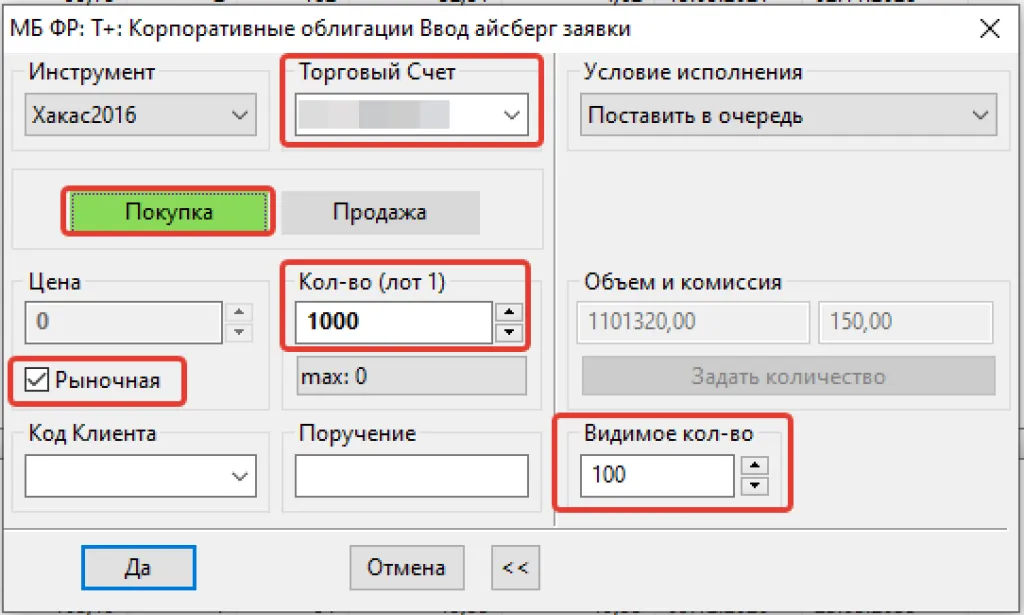Click the Цена down arrow spinner
Image resolution: width=1024 pixels, height=615 pixels.
pos(239,332)
